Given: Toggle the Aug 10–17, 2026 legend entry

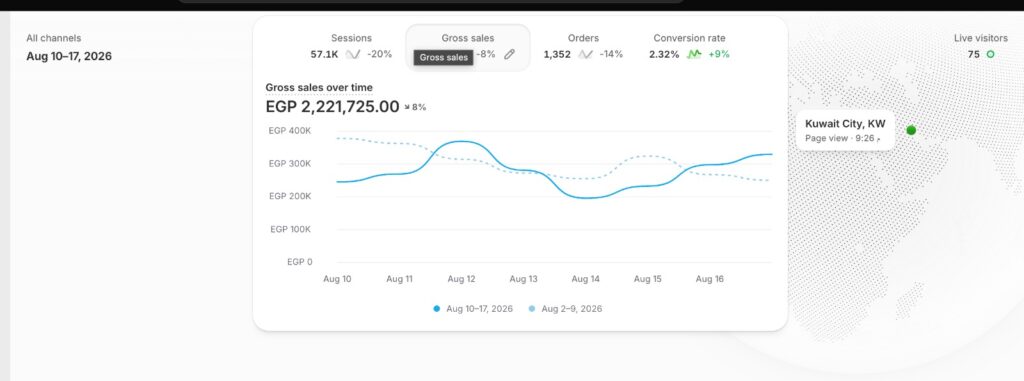Looking at the screenshot, I should 473,308.
